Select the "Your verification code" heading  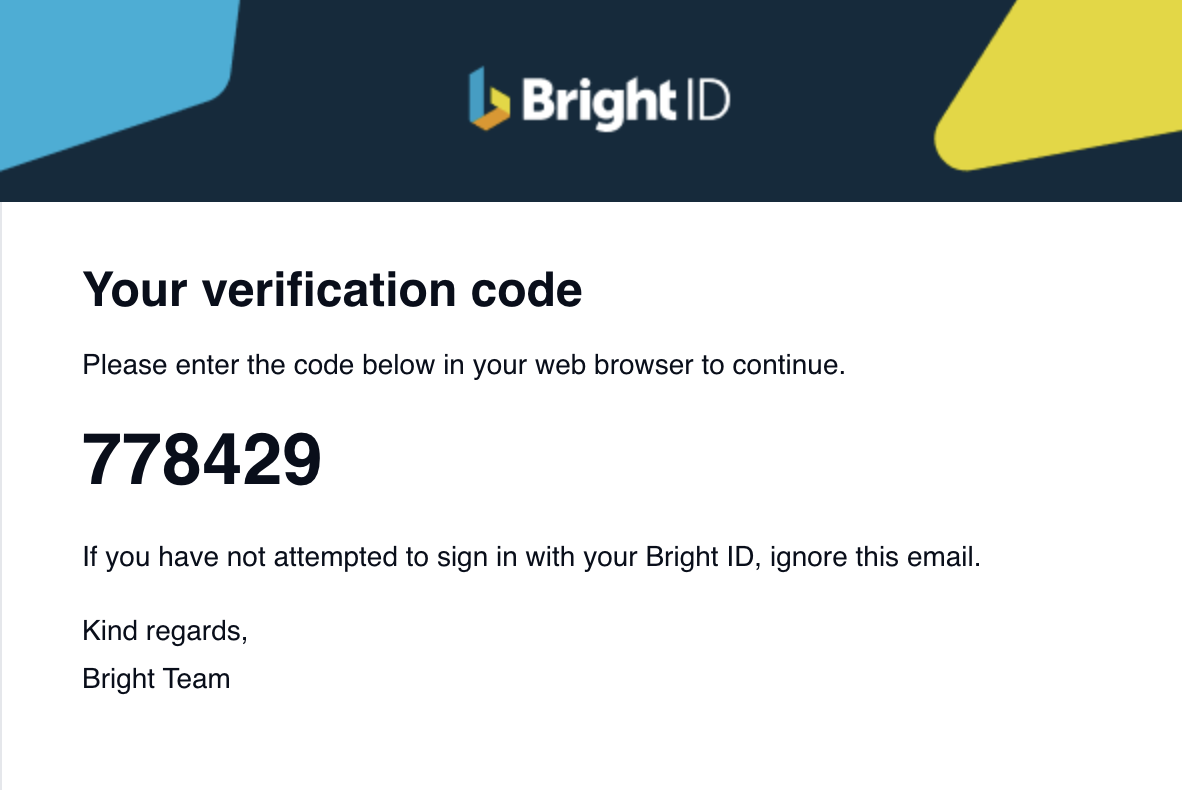pyautogui.click(x=332, y=290)
